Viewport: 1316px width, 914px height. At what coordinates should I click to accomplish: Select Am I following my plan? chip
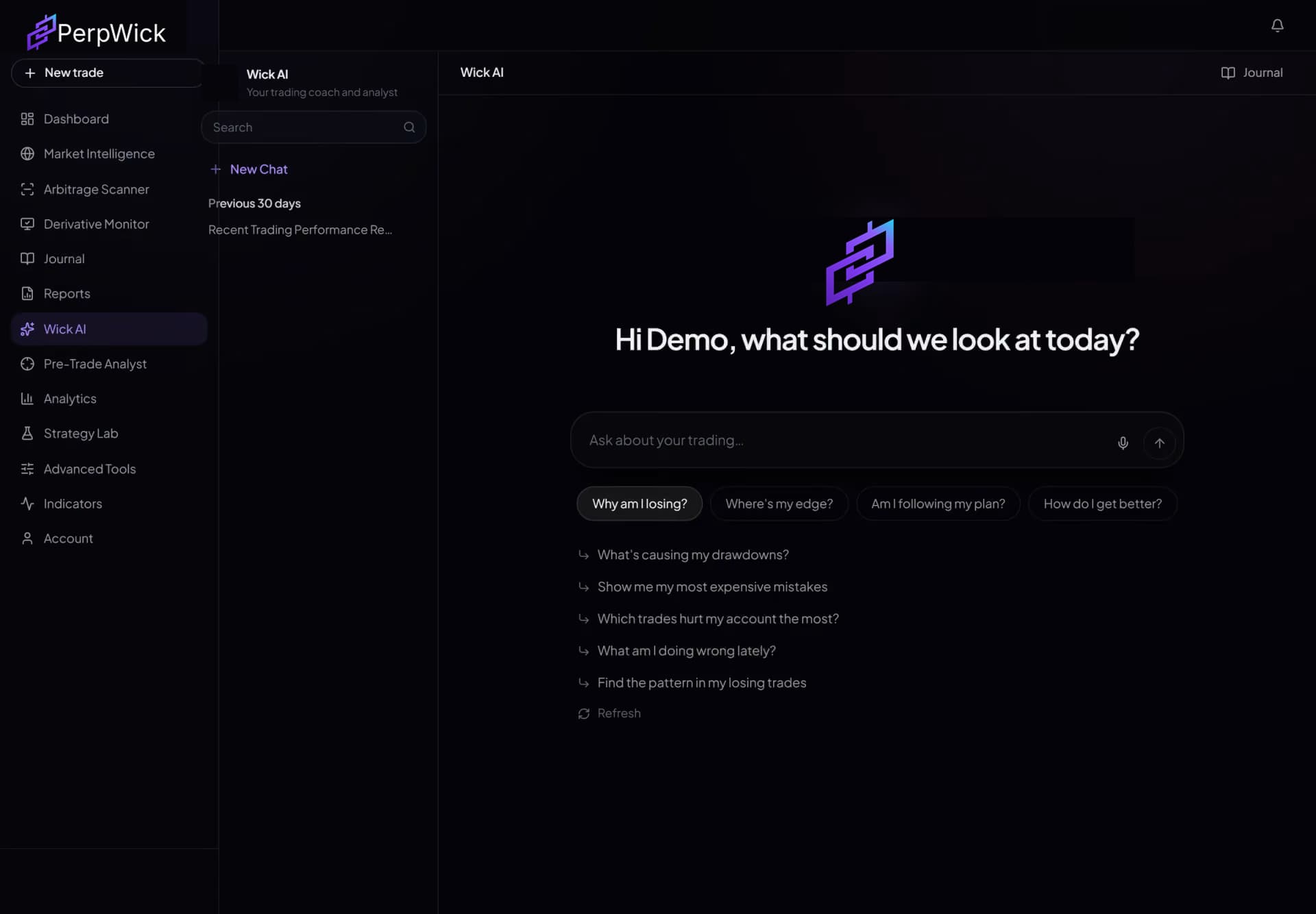[938, 504]
